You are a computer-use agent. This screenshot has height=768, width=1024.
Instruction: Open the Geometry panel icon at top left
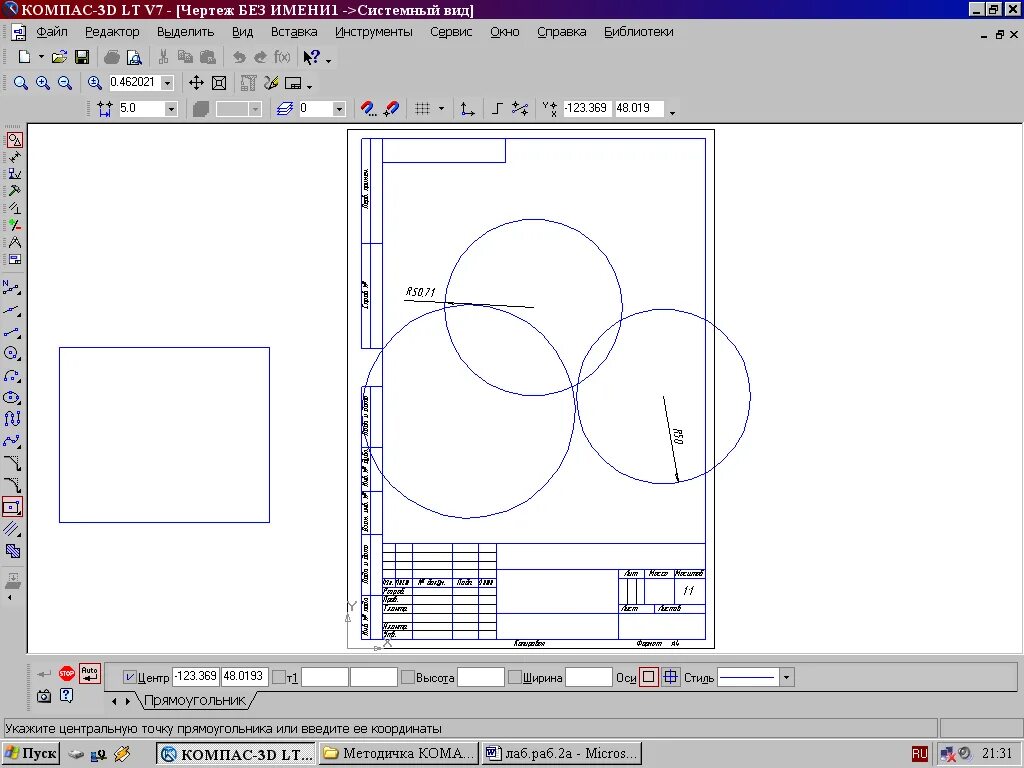tap(14, 140)
